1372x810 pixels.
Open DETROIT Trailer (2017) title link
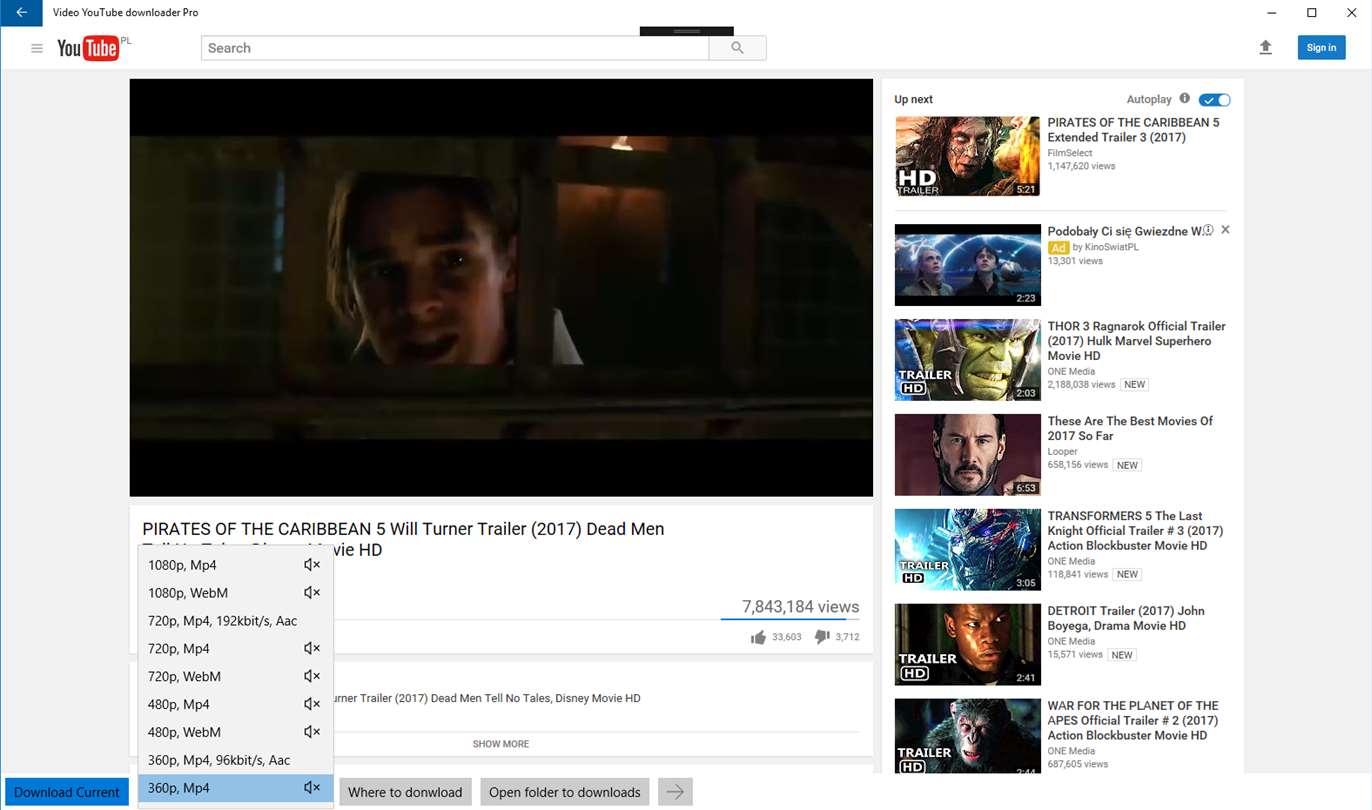pos(1126,618)
